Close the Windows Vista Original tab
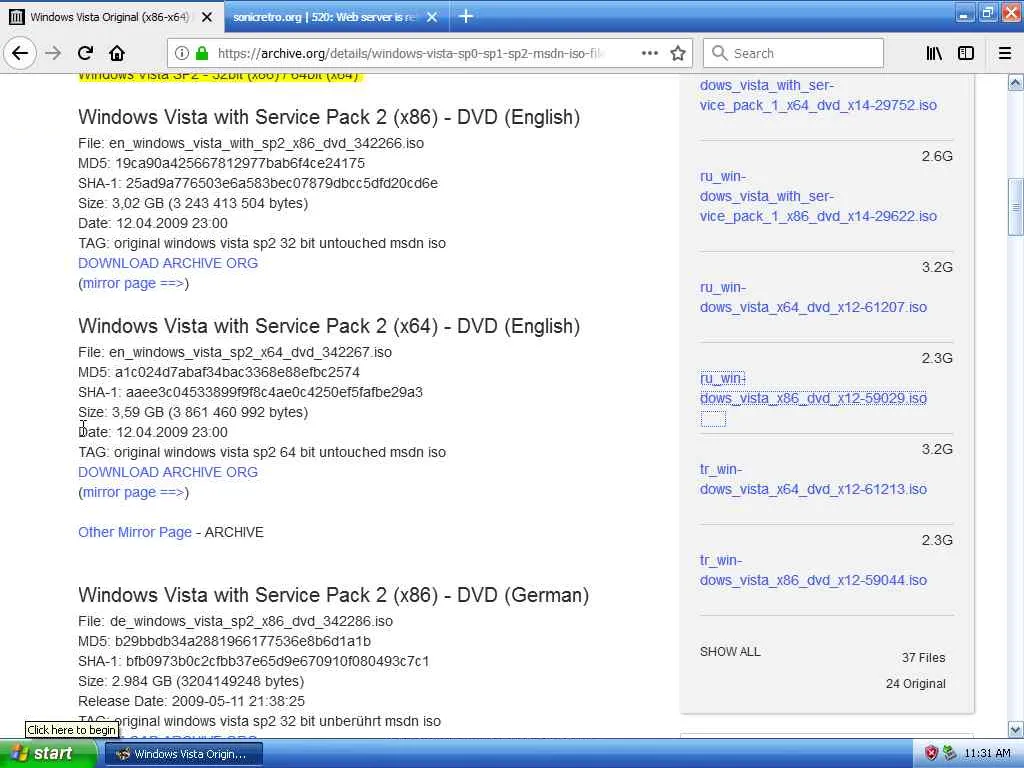This screenshot has width=1024, height=768. point(206,17)
